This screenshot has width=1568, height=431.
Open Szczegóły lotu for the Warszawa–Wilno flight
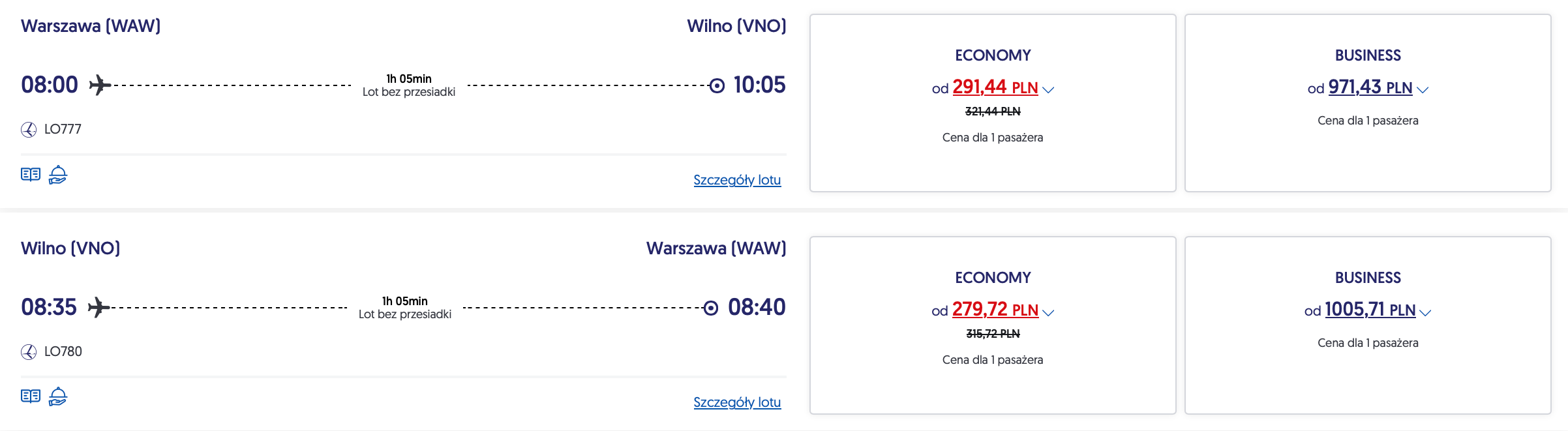tap(737, 180)
